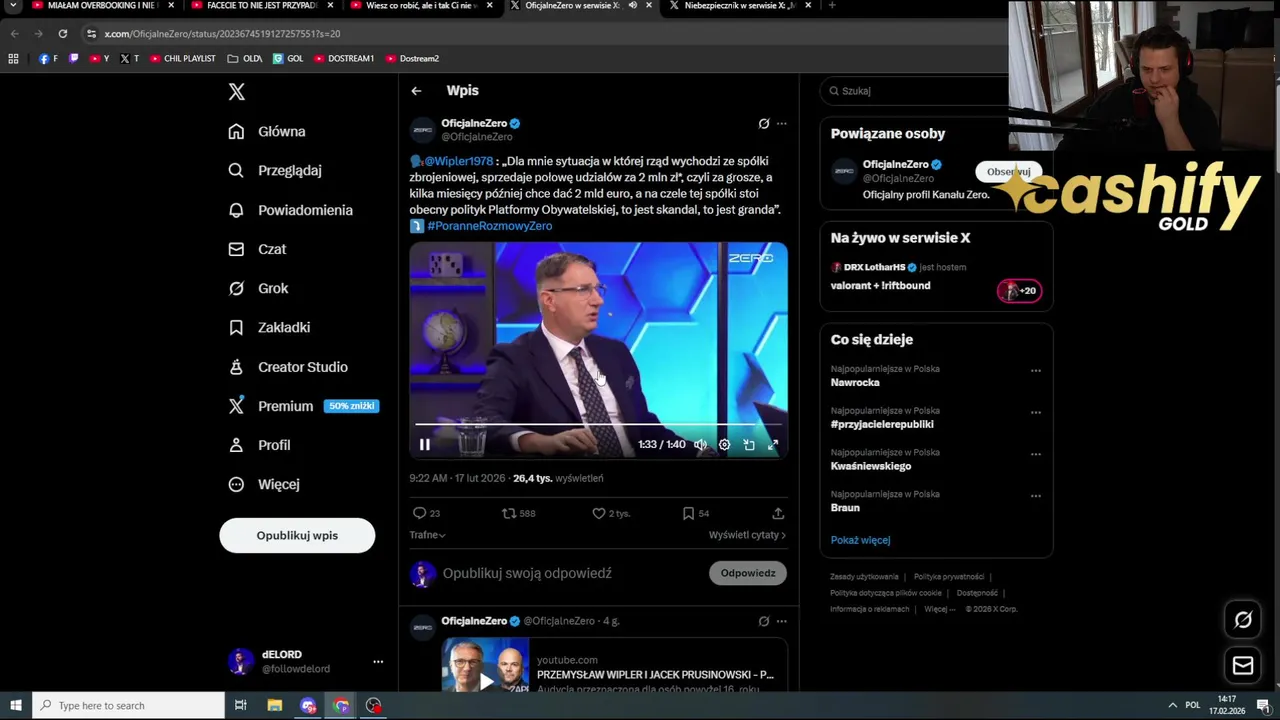Open Przeglądaj explore section
The image size is (1280, 720).
(275, 170)
